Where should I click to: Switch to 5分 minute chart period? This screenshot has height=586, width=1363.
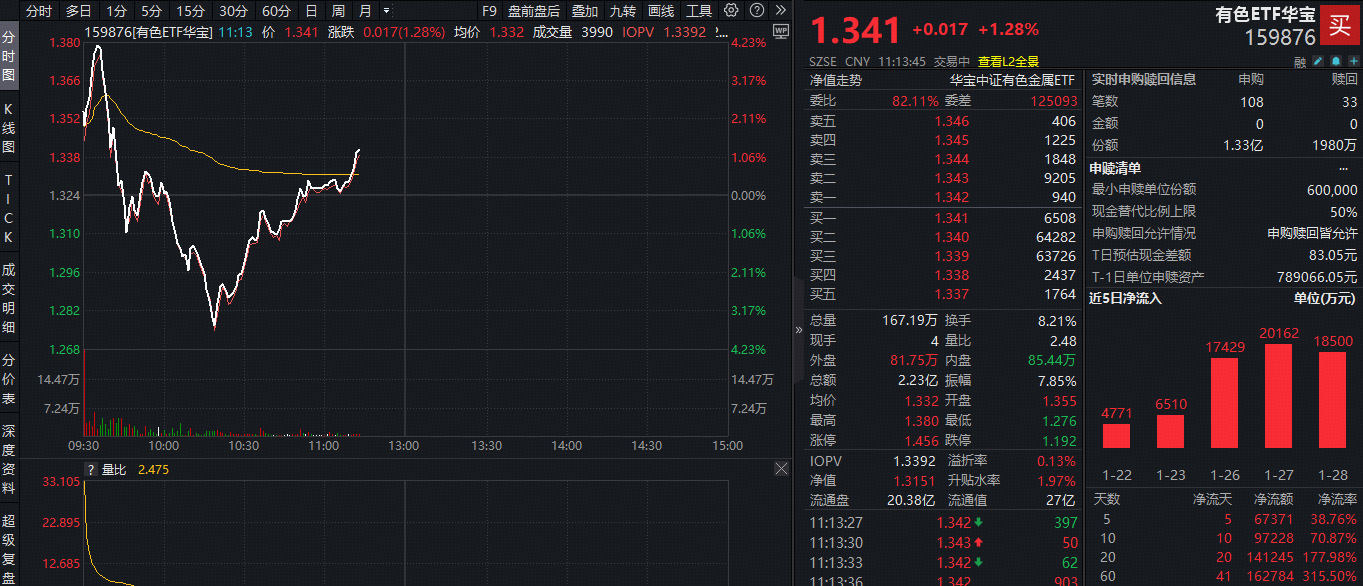pos(151,11)
